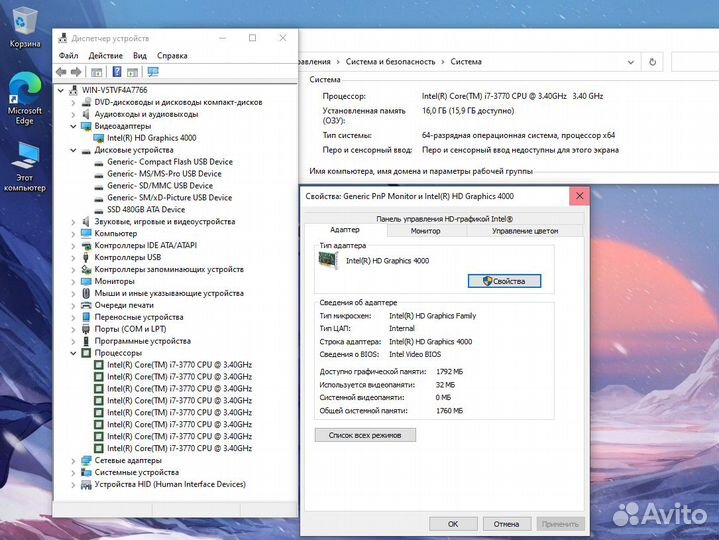Select Generic- SD/MMC USB Device
The height and width of the screenshot is (540, 719).
click(x=160, y=186)
